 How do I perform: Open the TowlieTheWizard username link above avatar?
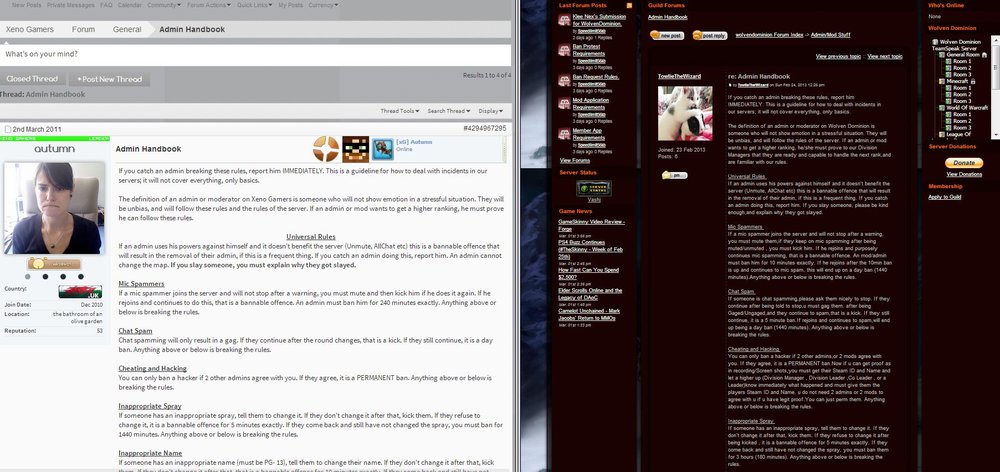point(679,76)
